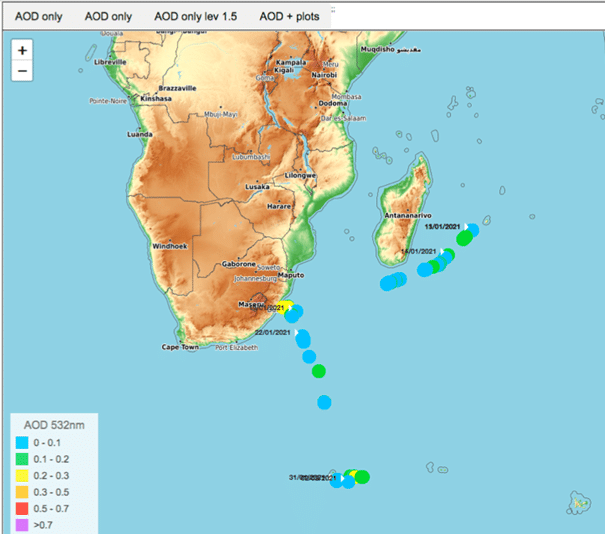Screen dimensions: 605x534
Task: Open the AOD + plots tab
Action: coord(290,17)
